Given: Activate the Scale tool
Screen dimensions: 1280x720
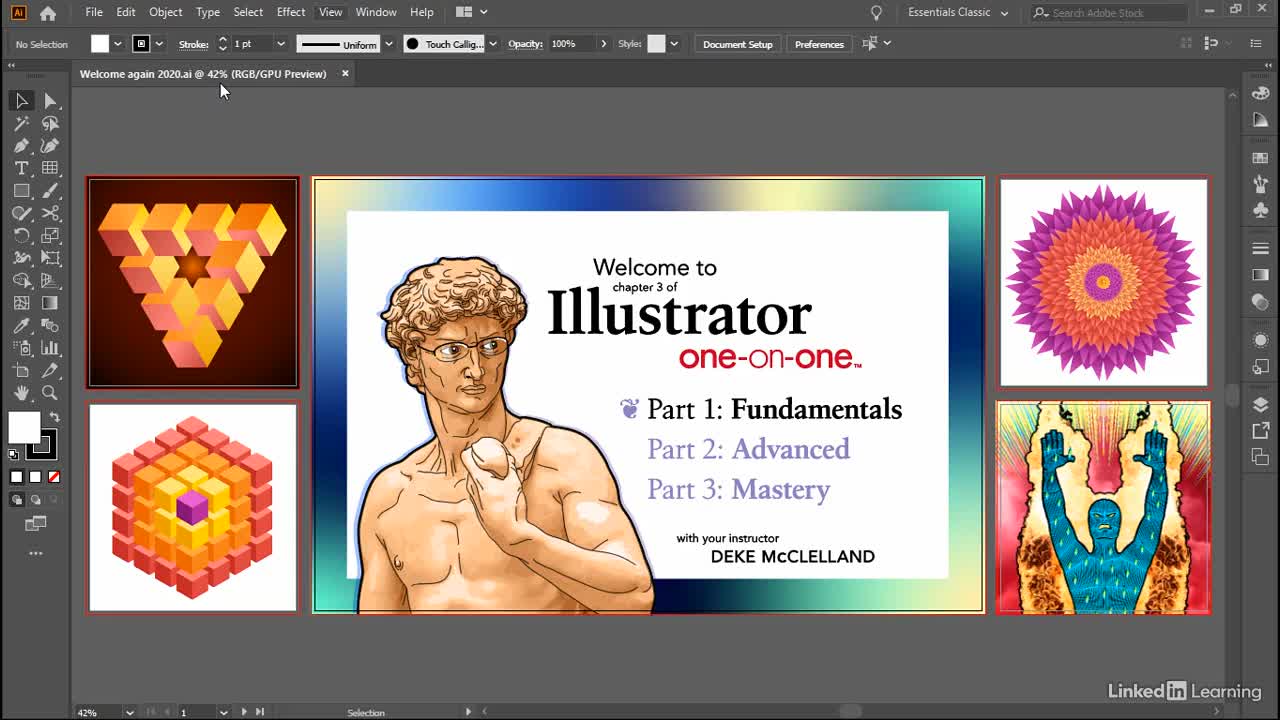Looking at the screenshot, I should pos(50,236).
